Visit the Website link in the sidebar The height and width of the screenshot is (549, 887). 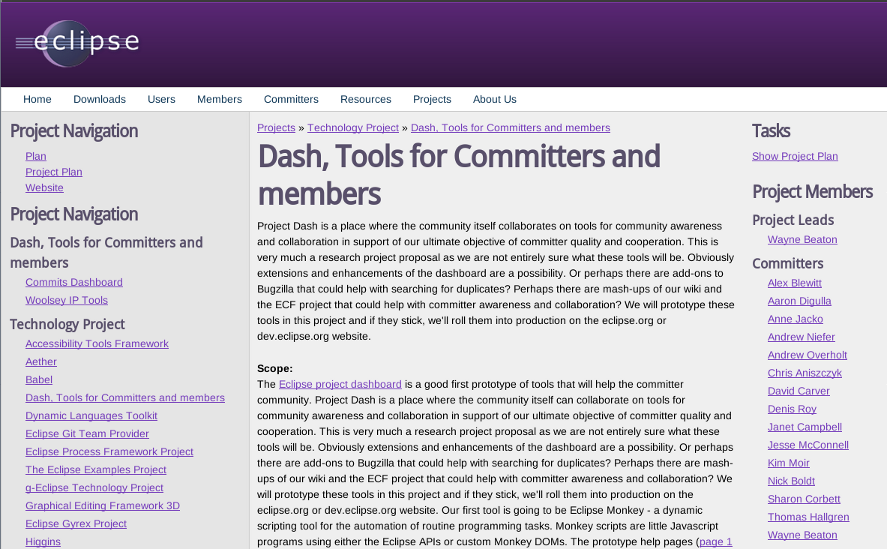[x=44, y=188]
